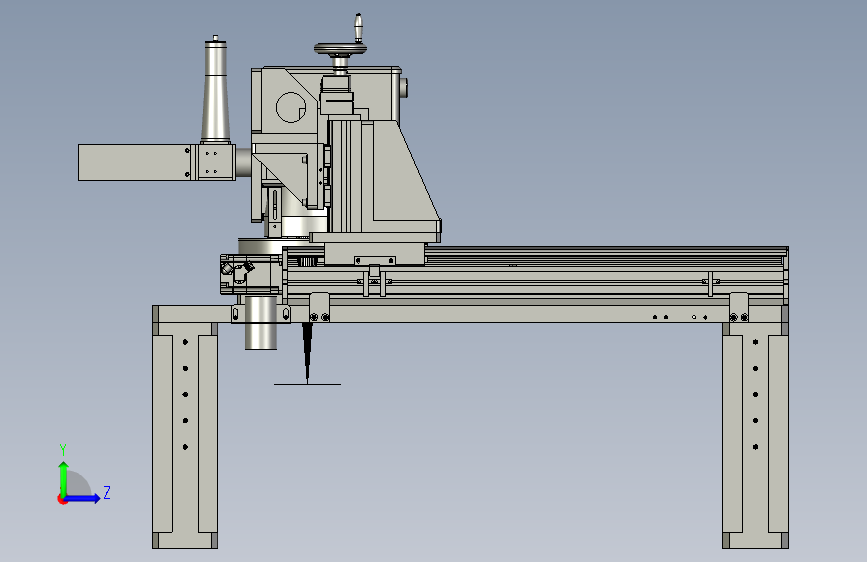Click the blue Z axis arrow of triad
This screenshot has height=562, width=867.
[83, 498]
